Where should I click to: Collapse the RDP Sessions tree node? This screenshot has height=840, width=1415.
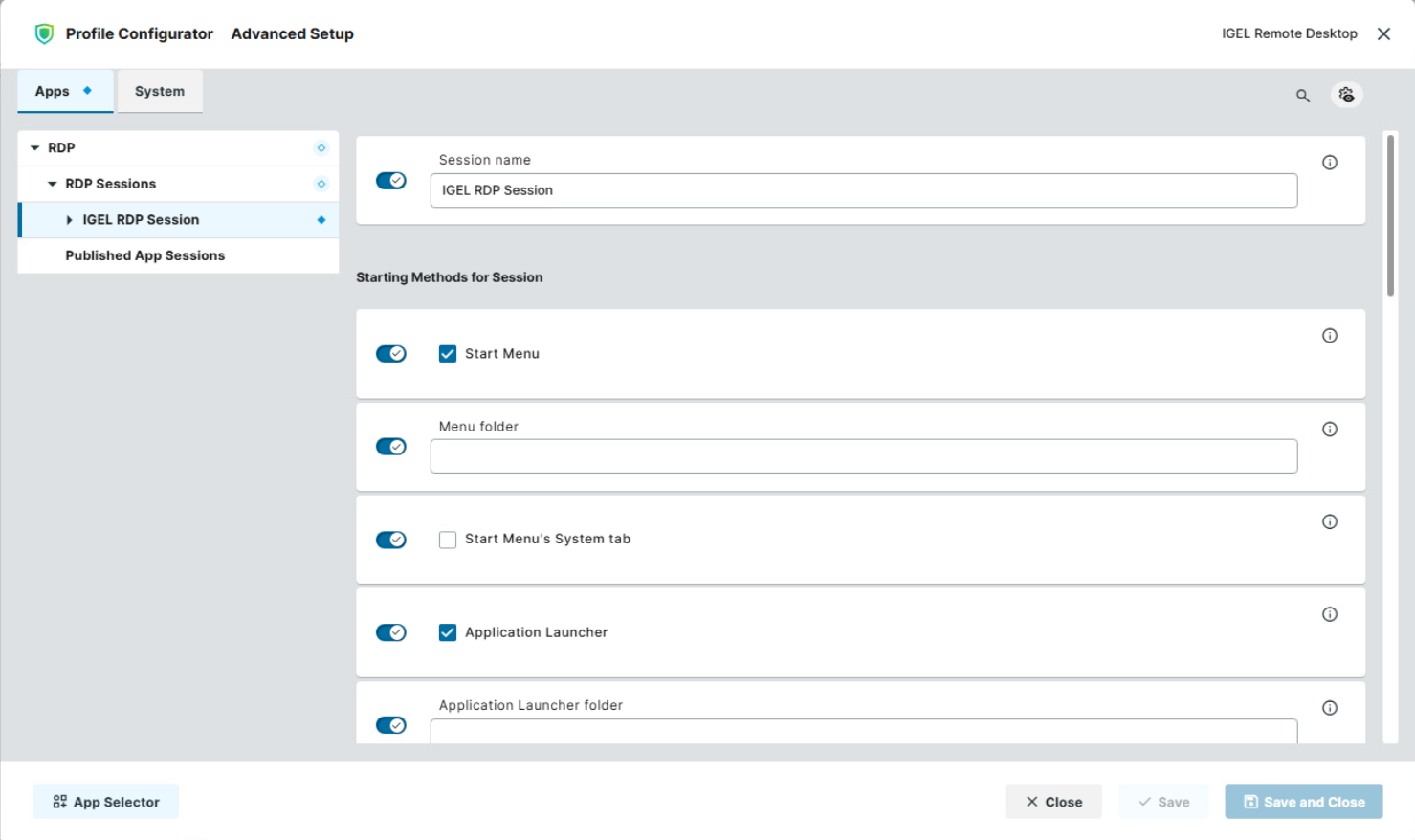[x=53, y=184]
